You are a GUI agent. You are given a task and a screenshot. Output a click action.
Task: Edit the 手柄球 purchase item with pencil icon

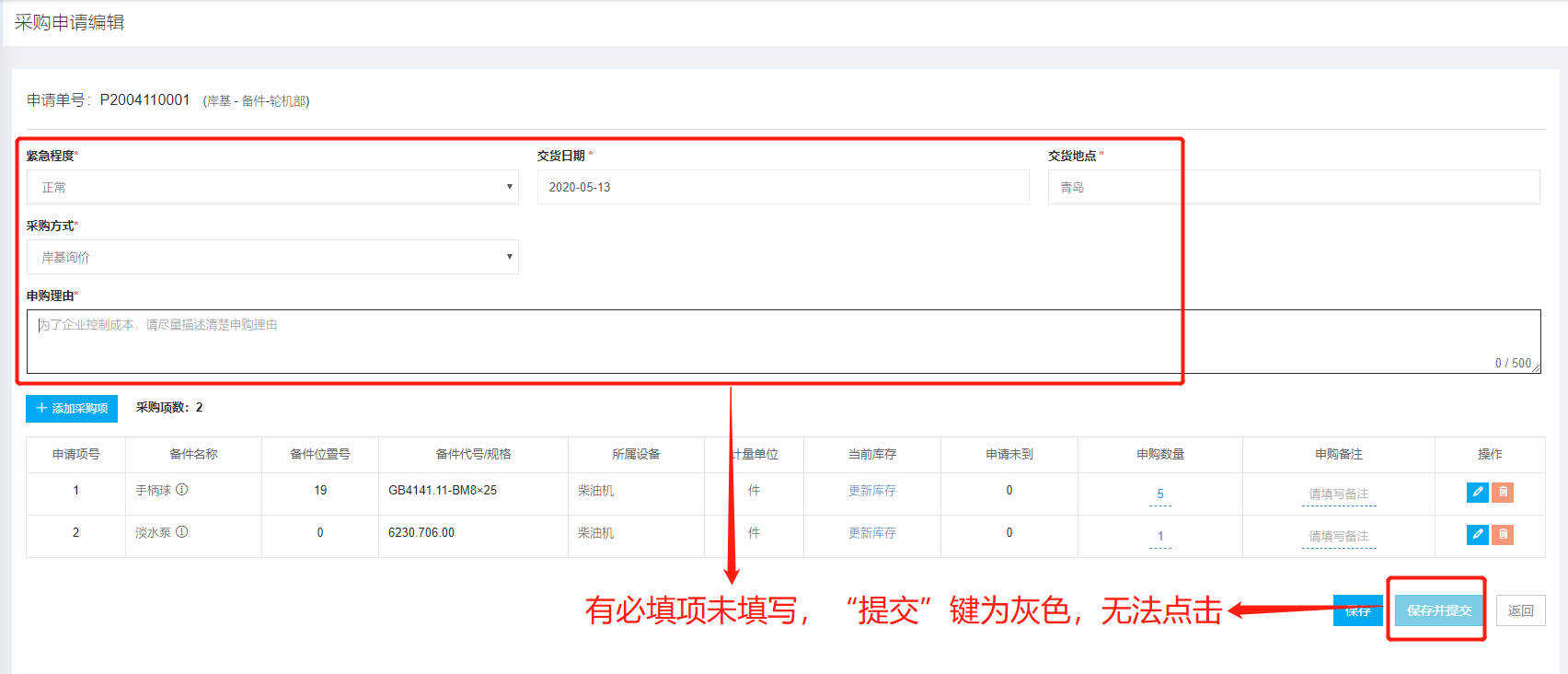[1477, 492]
